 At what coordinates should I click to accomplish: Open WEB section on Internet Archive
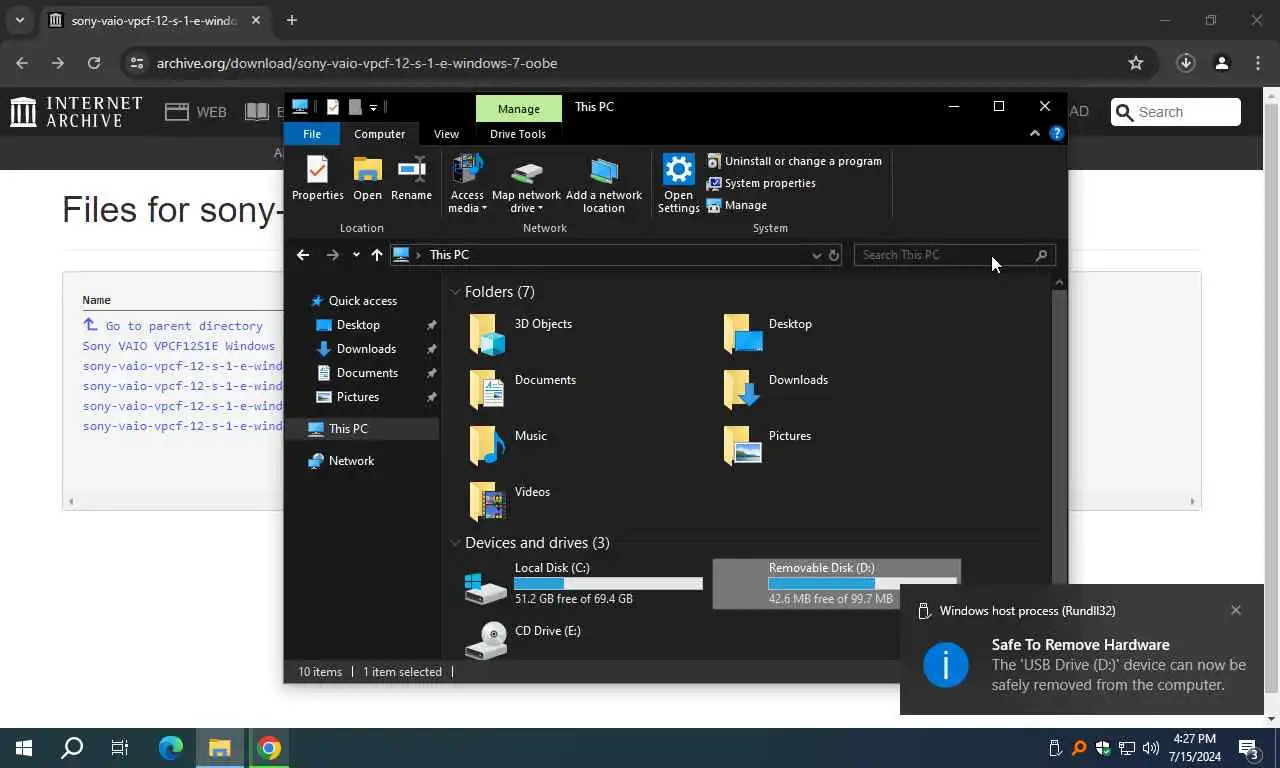(x=196, y=112)
